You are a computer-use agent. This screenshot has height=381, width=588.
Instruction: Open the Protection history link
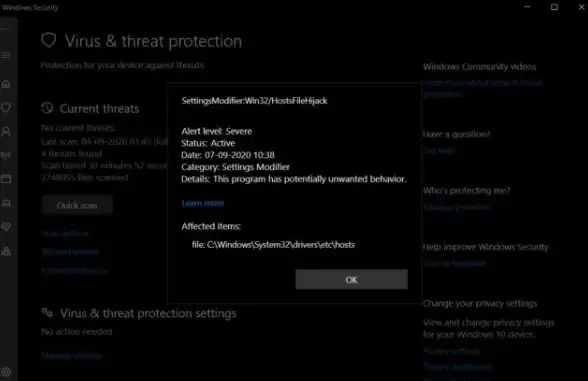click(75, 270)
